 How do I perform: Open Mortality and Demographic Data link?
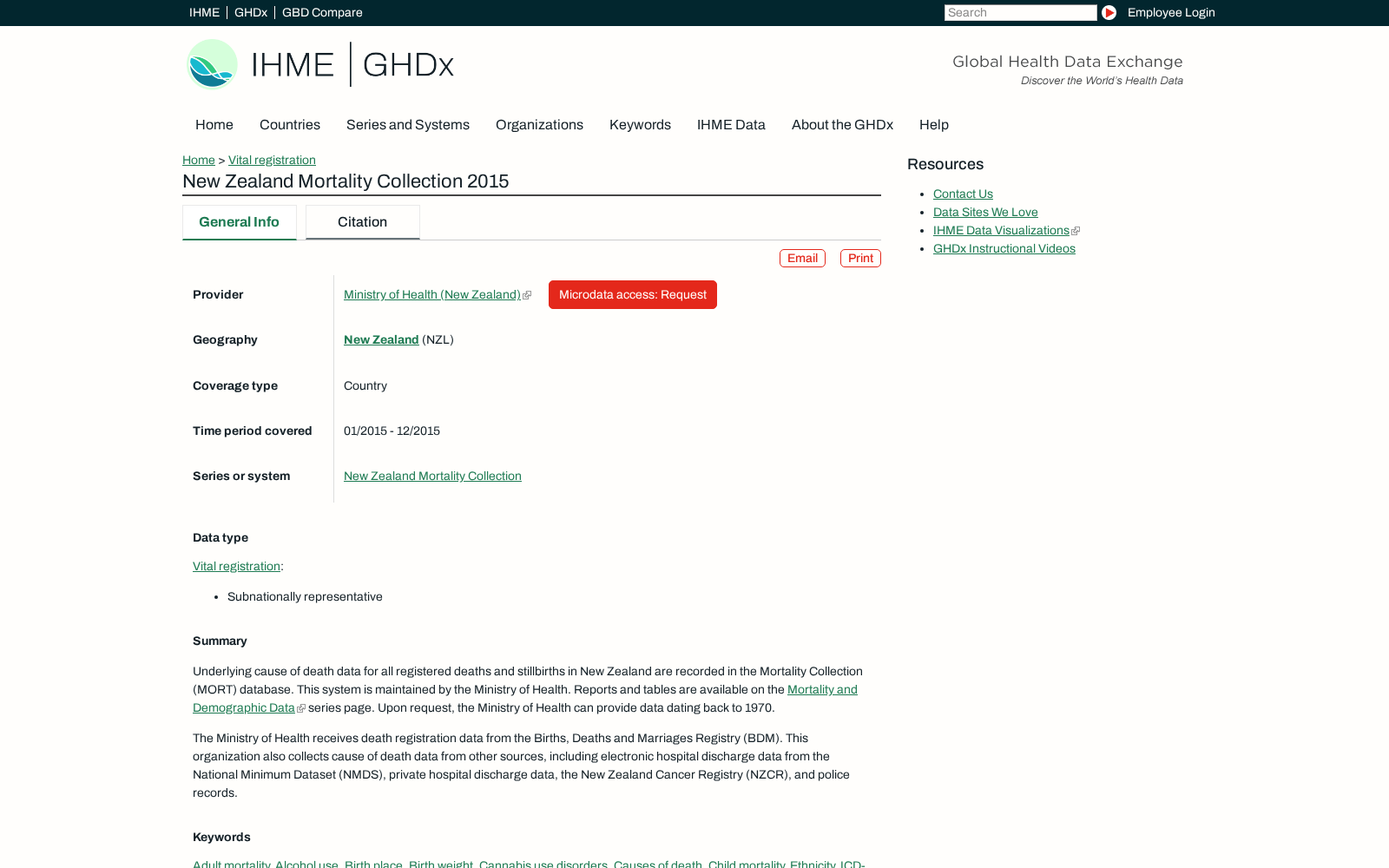[x=822, y=689]
